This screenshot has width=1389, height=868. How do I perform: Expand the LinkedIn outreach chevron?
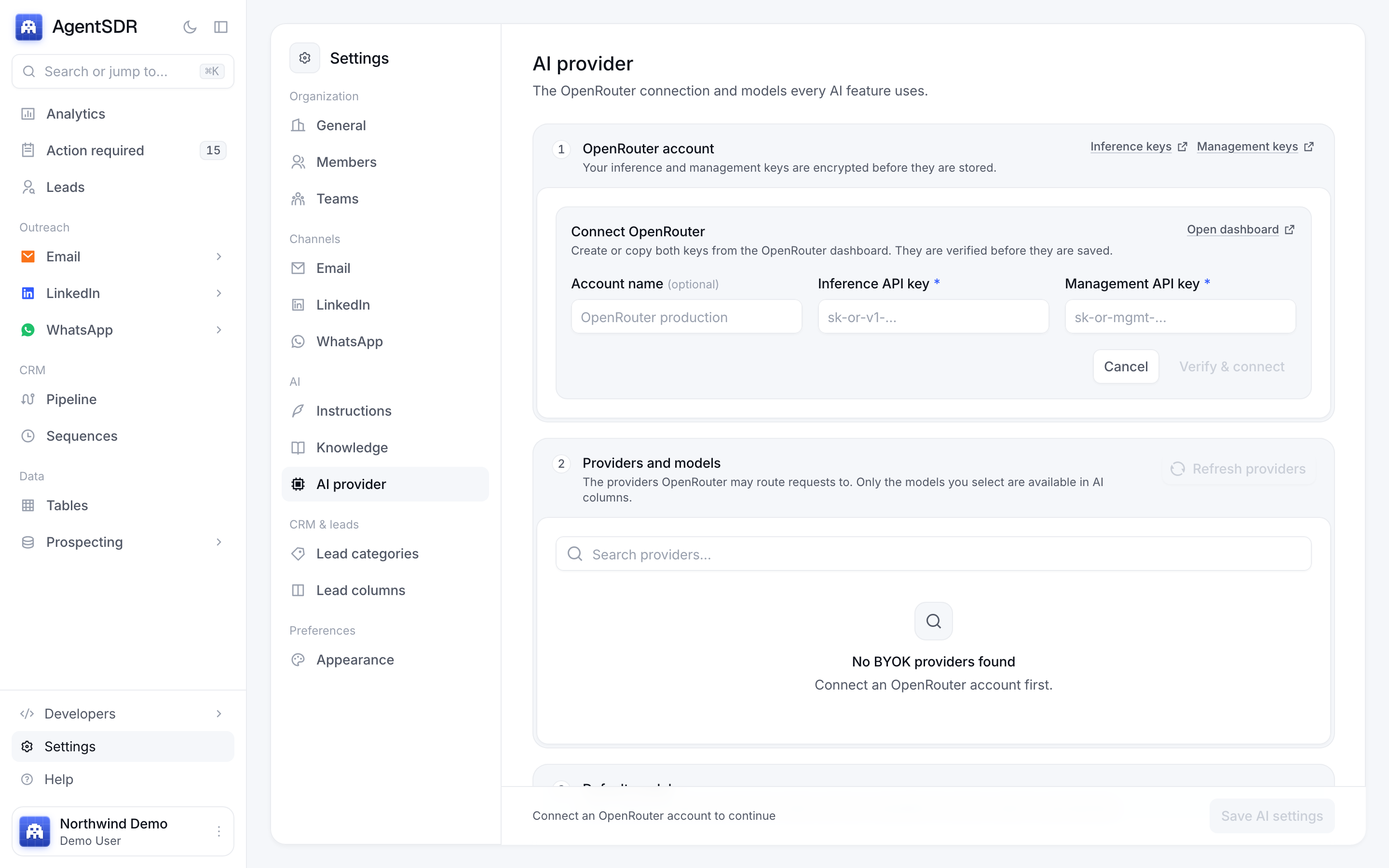(x=218, y=293)
